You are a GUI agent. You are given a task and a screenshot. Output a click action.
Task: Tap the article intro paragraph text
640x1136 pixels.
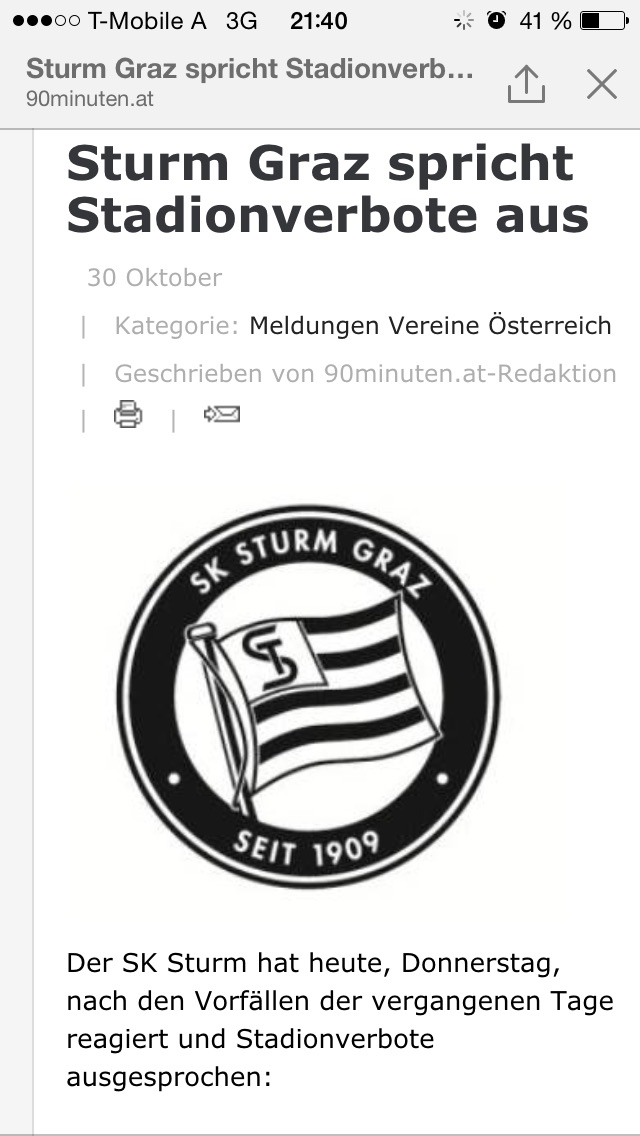340,1020
